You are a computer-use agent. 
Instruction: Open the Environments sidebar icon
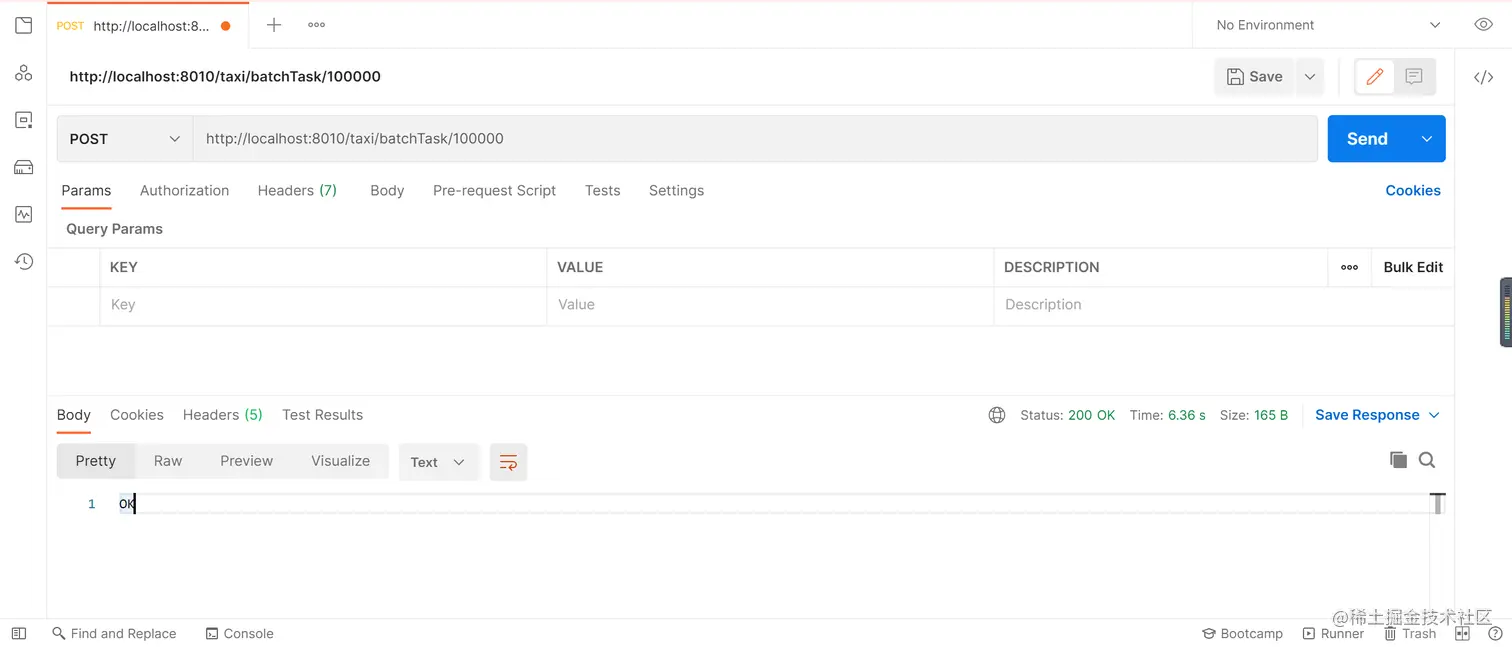tap(23, 120)
